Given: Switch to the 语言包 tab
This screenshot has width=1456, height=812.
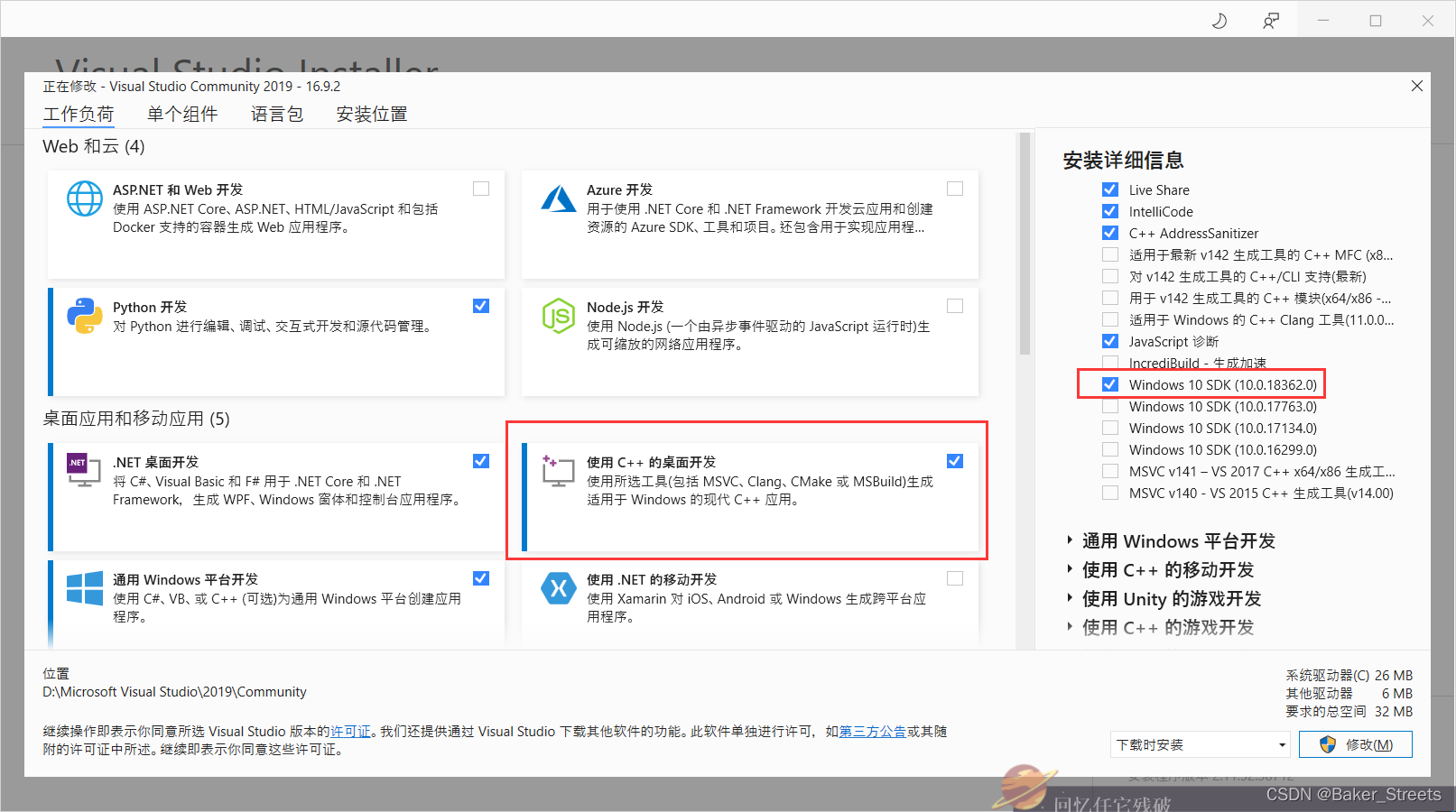Looking at the screenshot, I should [277, 114].
